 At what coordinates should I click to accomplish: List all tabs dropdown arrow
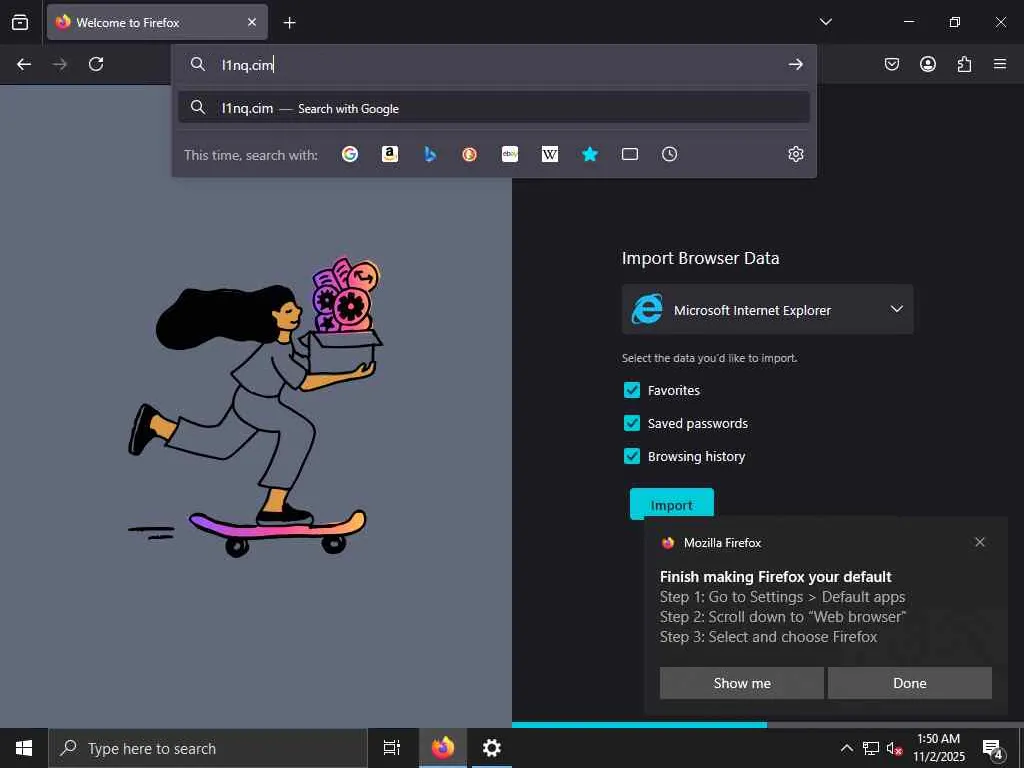pyautogui.click(x=825, y=22)
